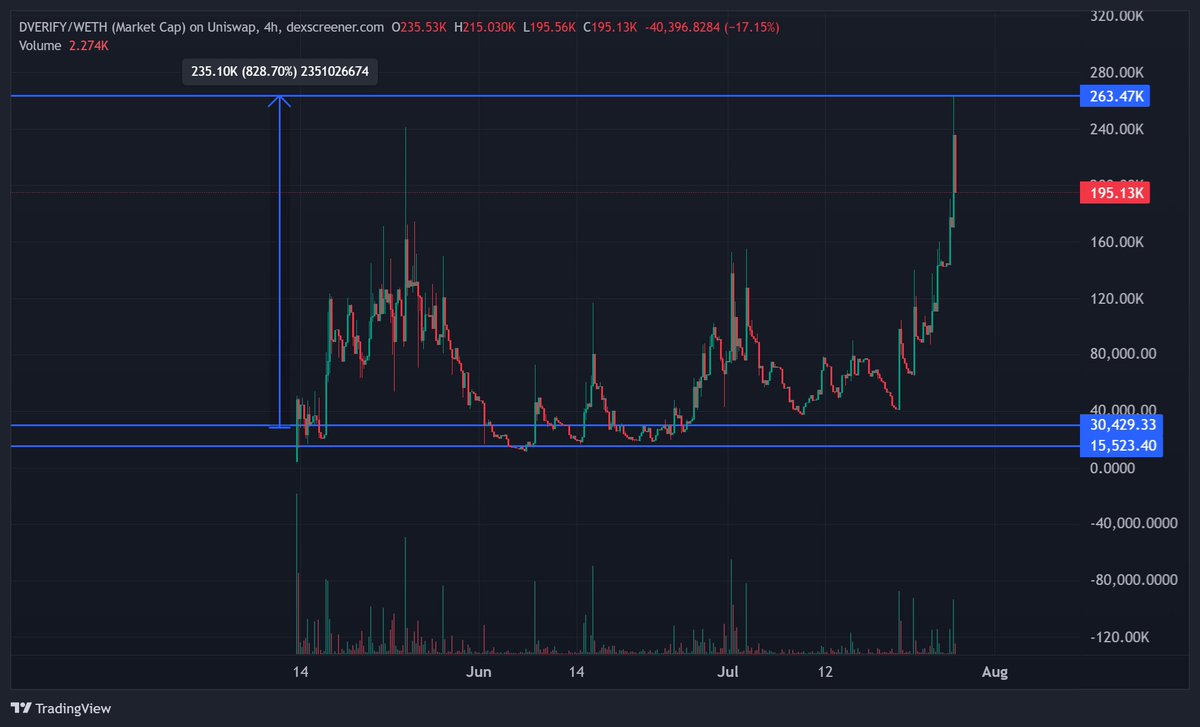This screenshot has height=727, width=1200.
Task: Click Aug on the time axis
Action: 995,672
